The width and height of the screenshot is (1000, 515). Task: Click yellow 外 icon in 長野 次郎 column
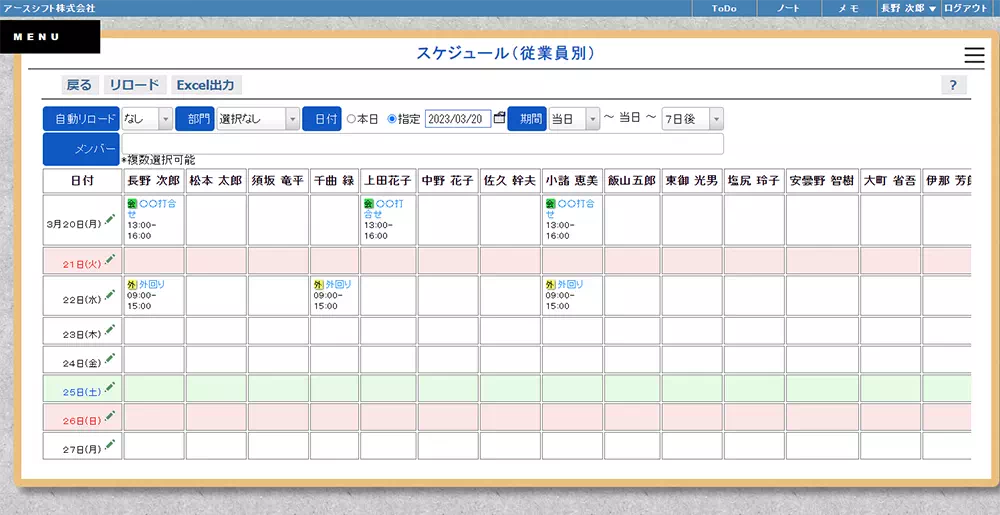coord(132,284)
